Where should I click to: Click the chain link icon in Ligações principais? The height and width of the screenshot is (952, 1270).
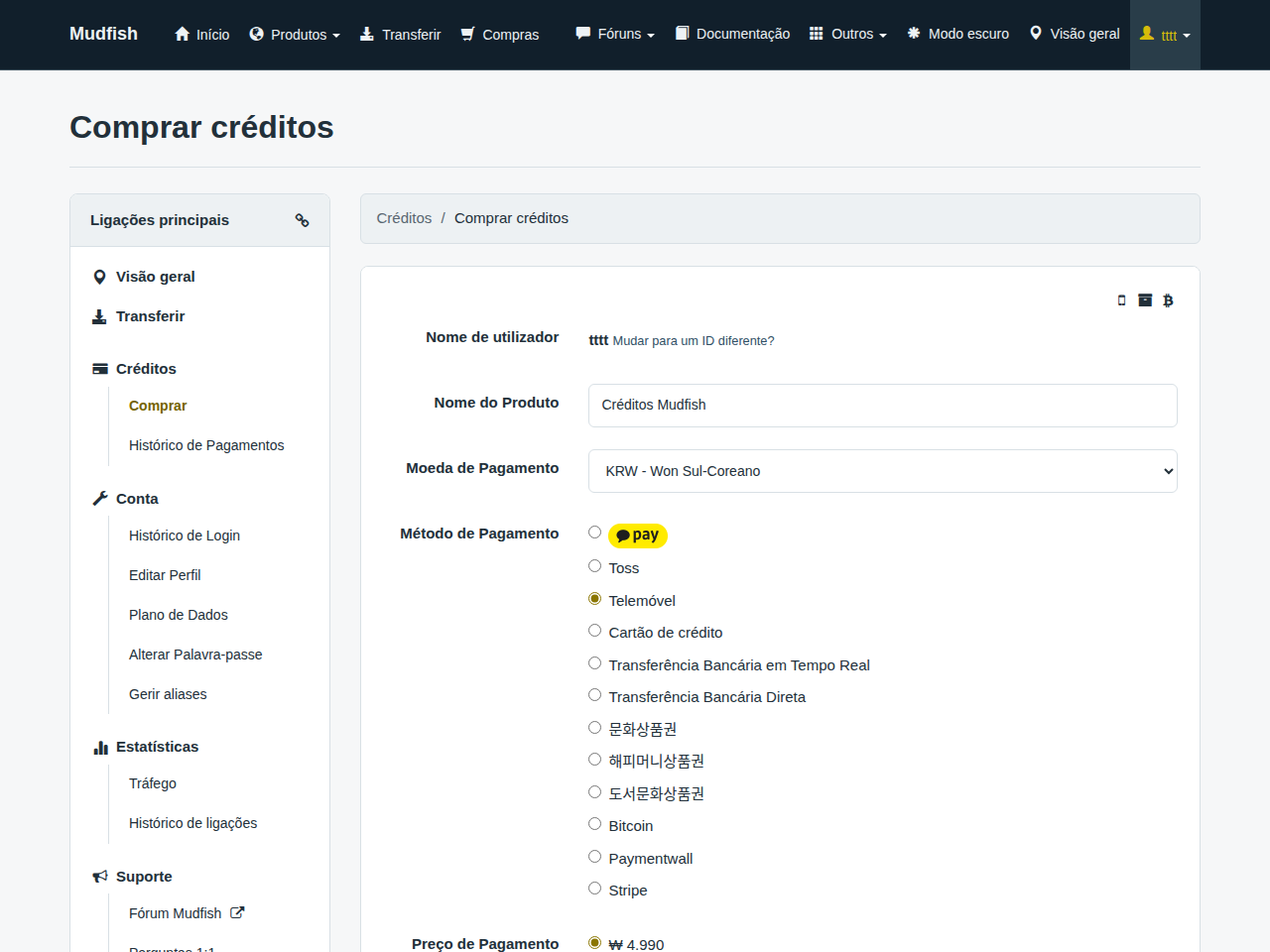click(x=303, y=220)
